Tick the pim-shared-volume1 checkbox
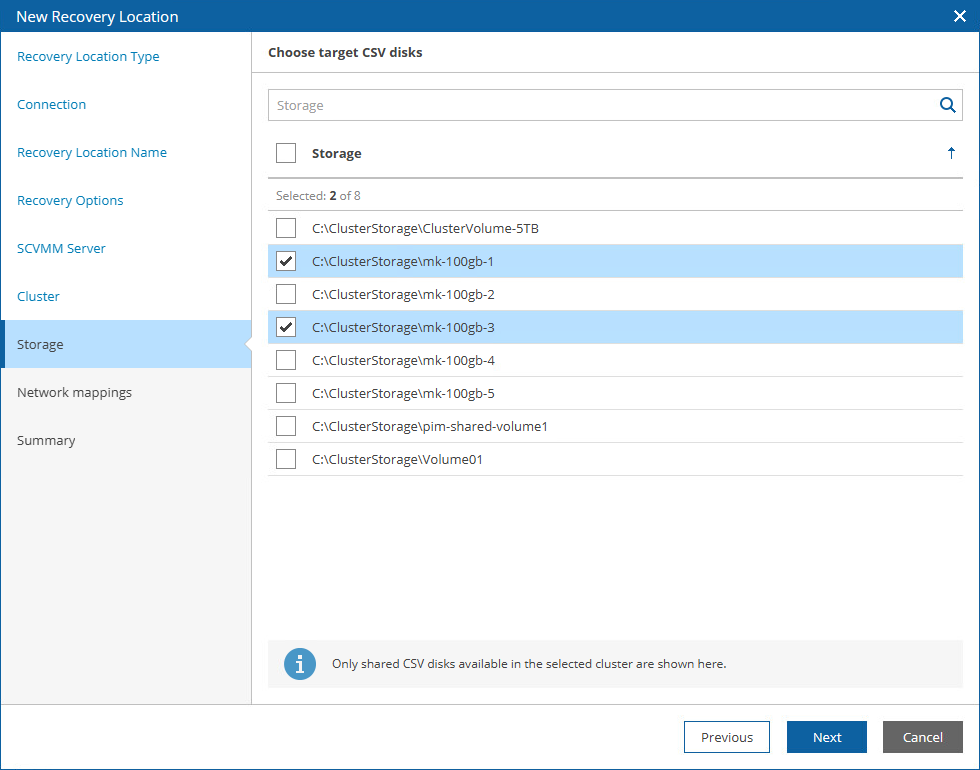 (286, 426)
